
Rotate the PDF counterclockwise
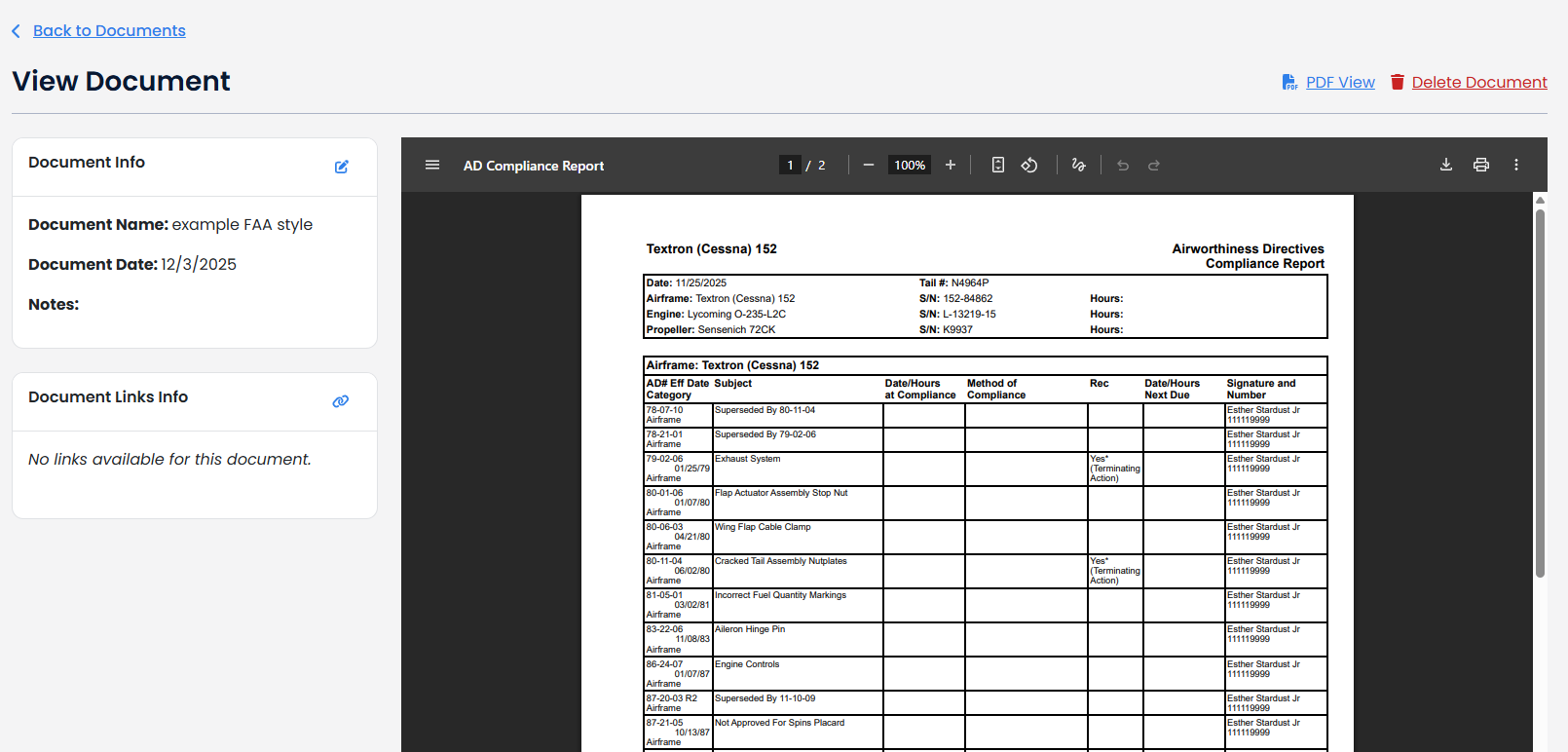pos(1029,166)
